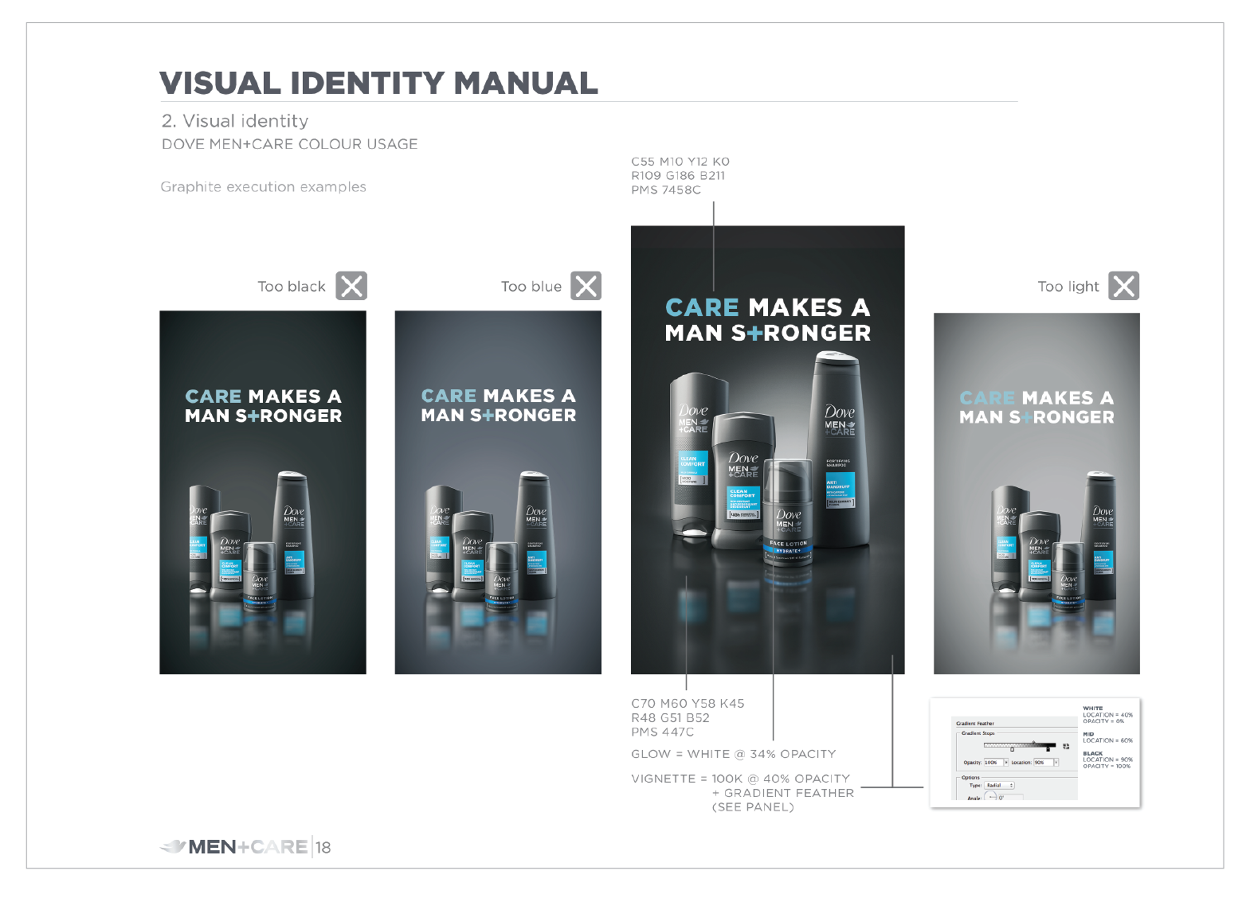This screenshot has height=902, width=1250.
Task: Click the X icon beside 'Too blue'
Action: click(587, 285)
